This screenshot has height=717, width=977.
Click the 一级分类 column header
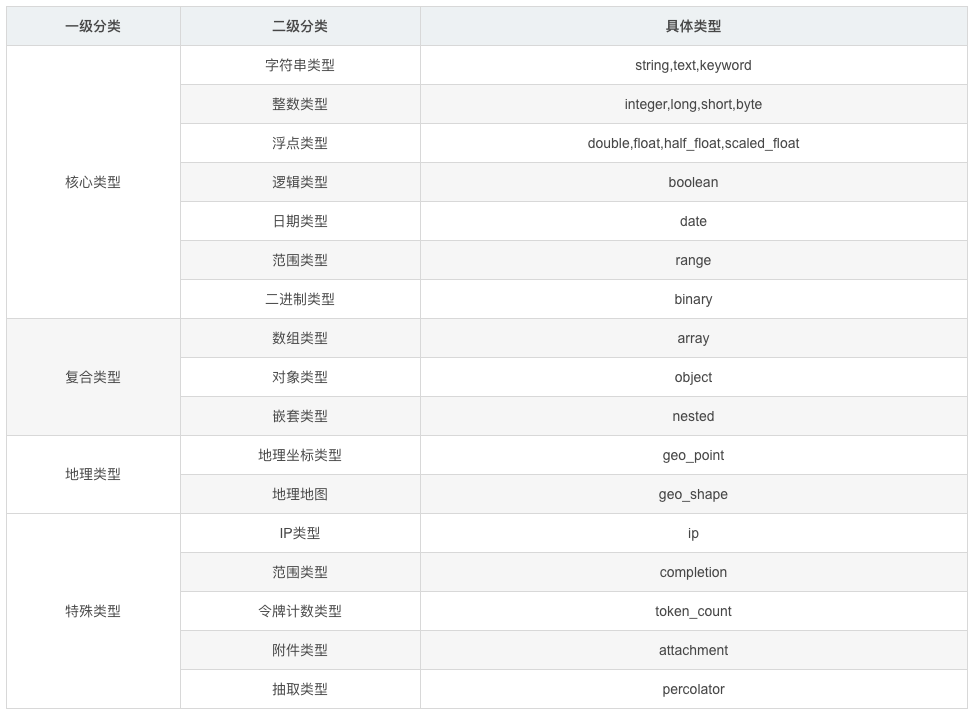[x=93, y=27]
